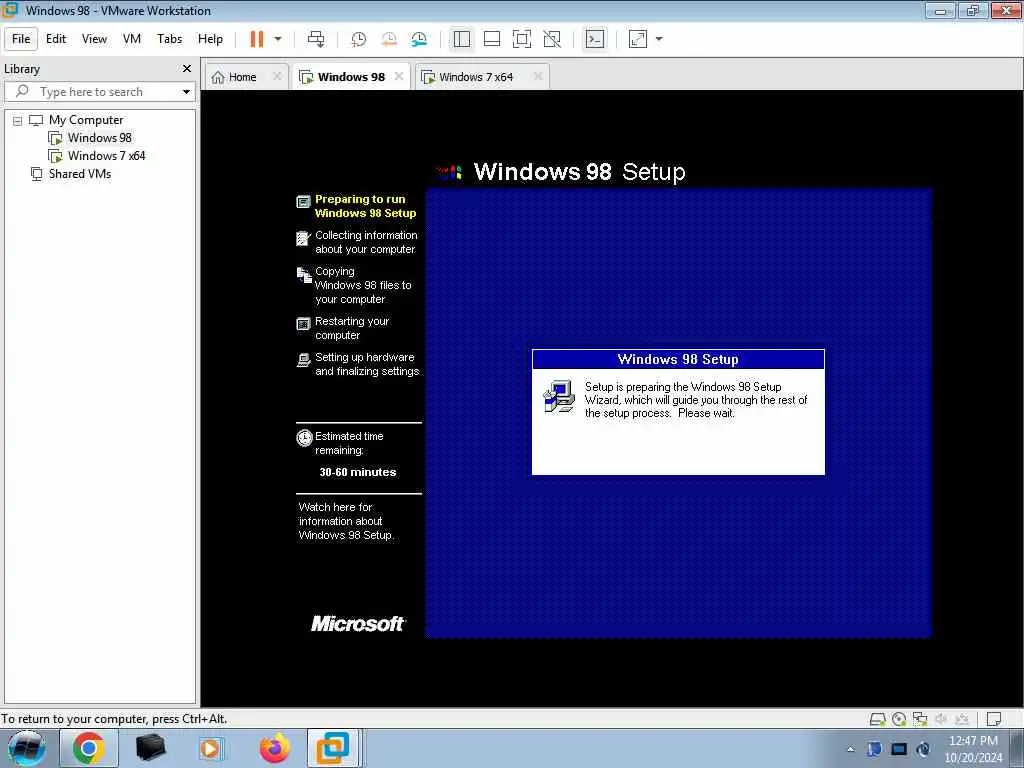This screenshot has width=1024, height=768.
Task: Click the action center flag tray icon
Action: coord(874,750)
